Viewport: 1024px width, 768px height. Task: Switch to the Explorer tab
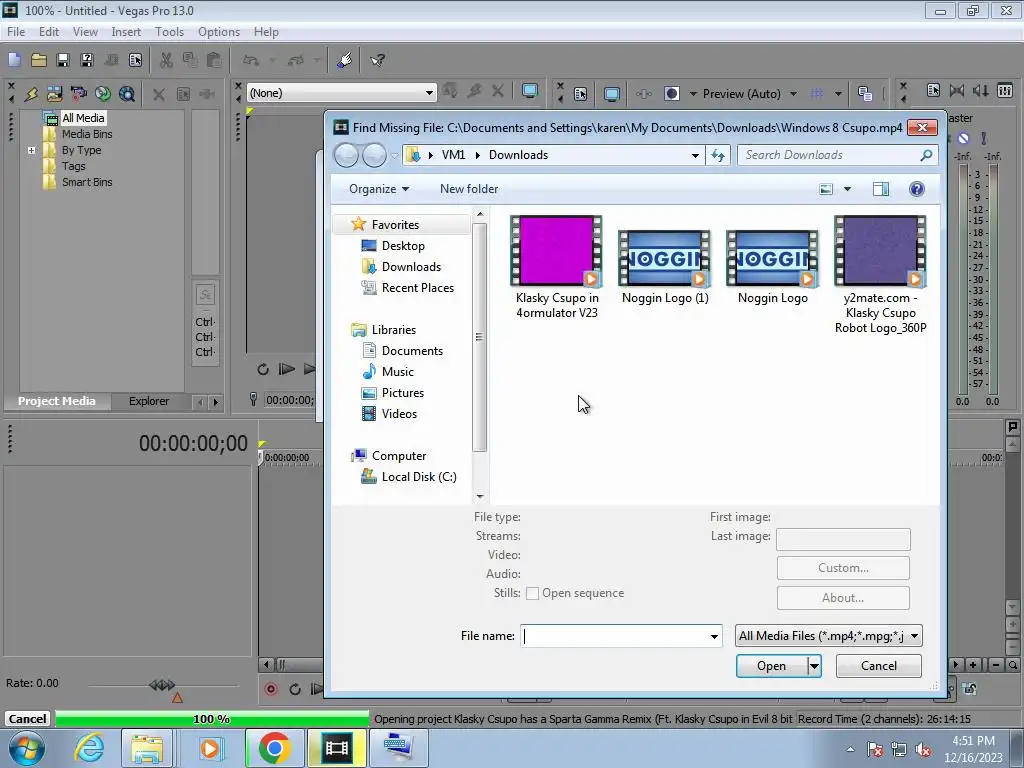pyautogui.click(x=148, y=402)
